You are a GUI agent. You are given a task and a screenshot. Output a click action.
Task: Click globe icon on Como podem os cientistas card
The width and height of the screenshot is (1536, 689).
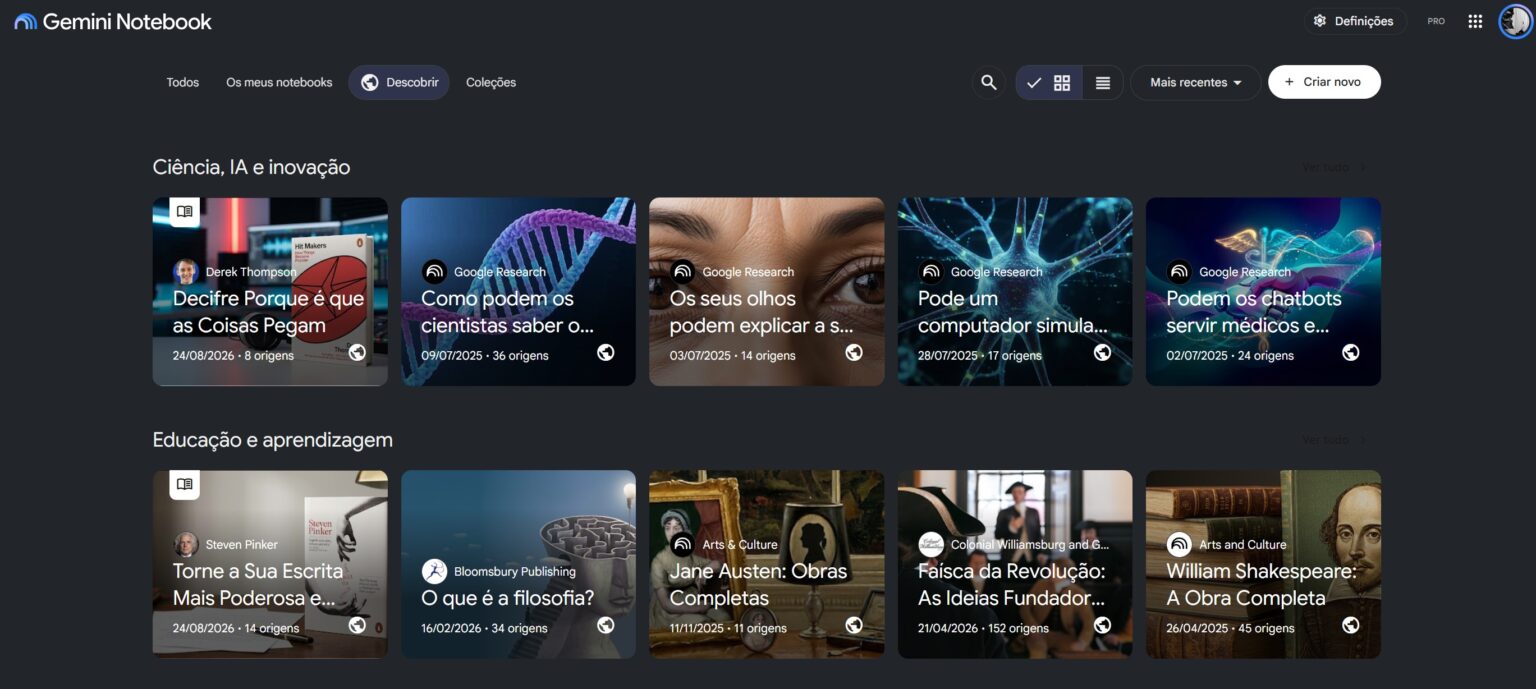coord(605,352)
